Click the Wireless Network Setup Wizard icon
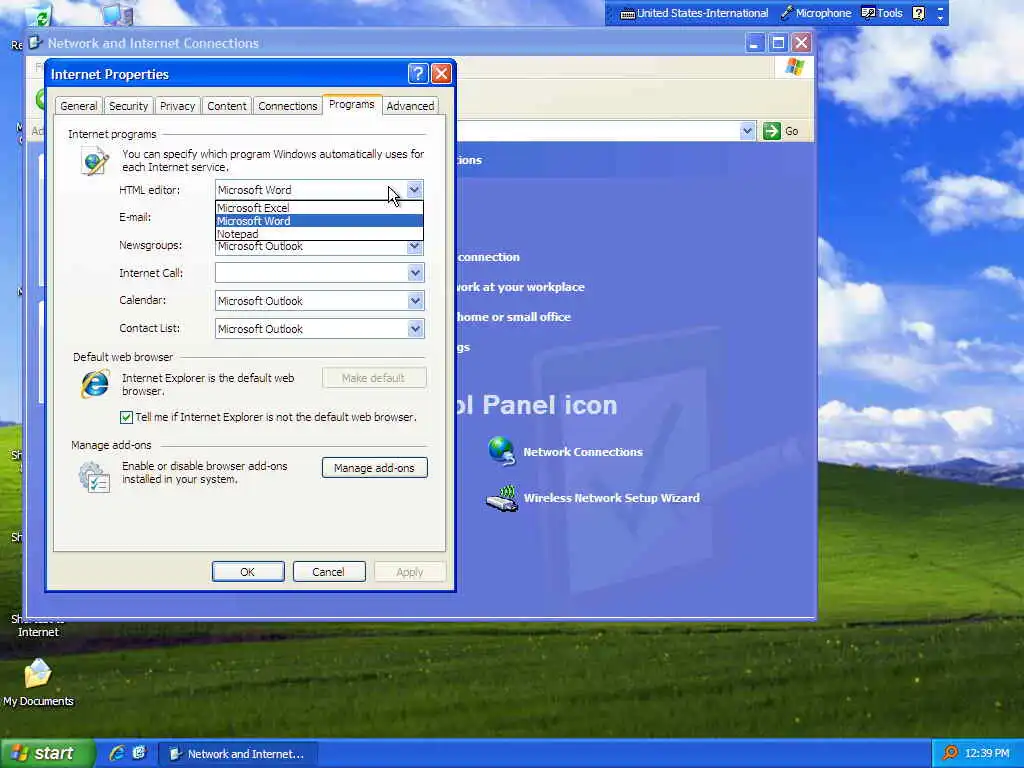The height and width of the screenshot is (768, 1024). click(502, 499)
